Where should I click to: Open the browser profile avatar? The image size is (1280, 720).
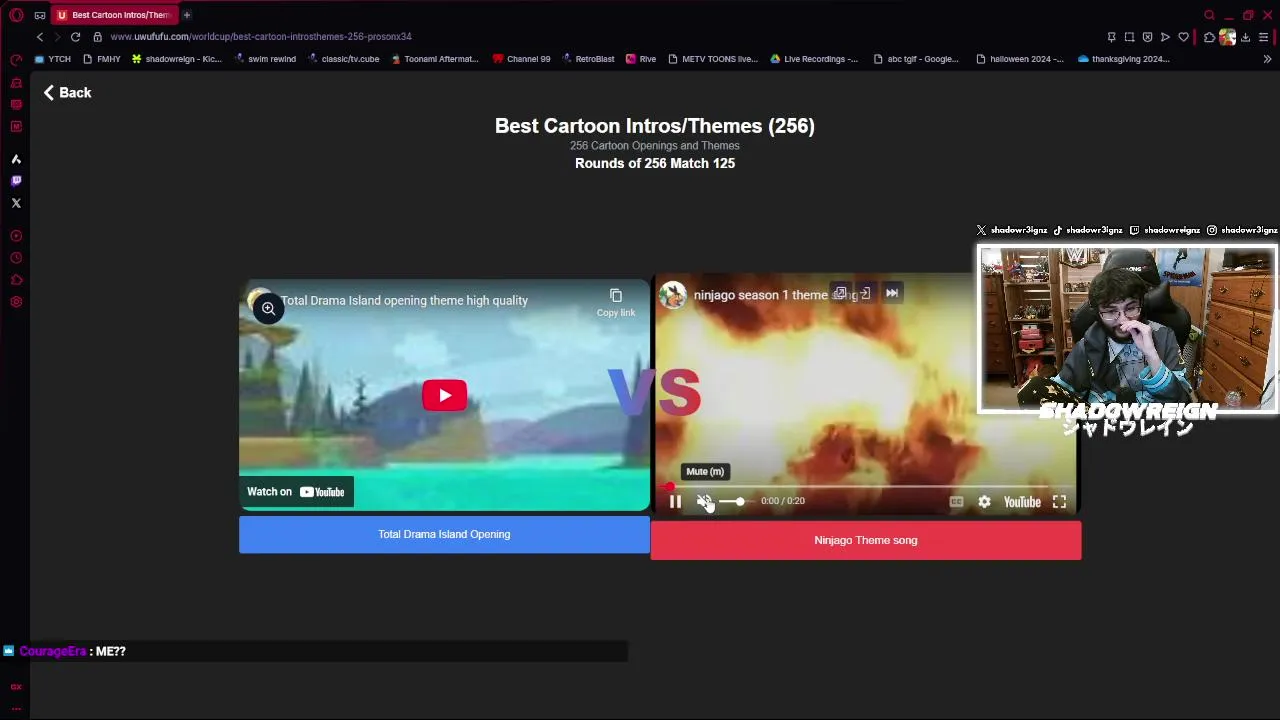coord(1227,37)
